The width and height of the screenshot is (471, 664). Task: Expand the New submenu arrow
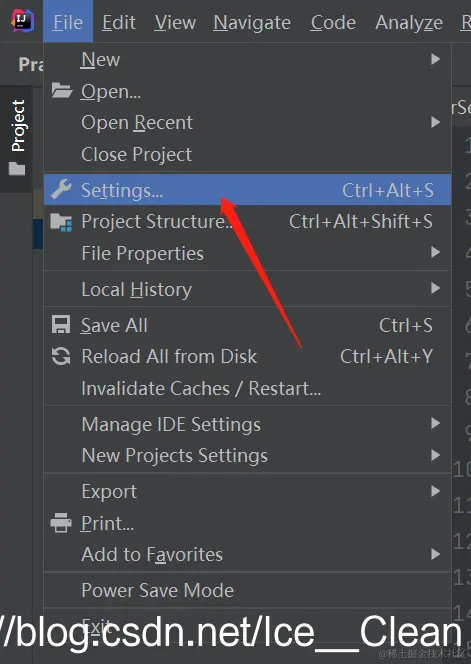click(435, 59)
